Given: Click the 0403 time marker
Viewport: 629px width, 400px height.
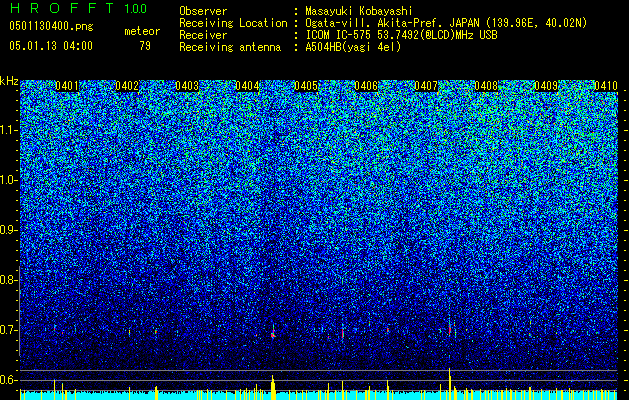Looking at the screenshot, I should pyautogui.click(x=187, y=86).
